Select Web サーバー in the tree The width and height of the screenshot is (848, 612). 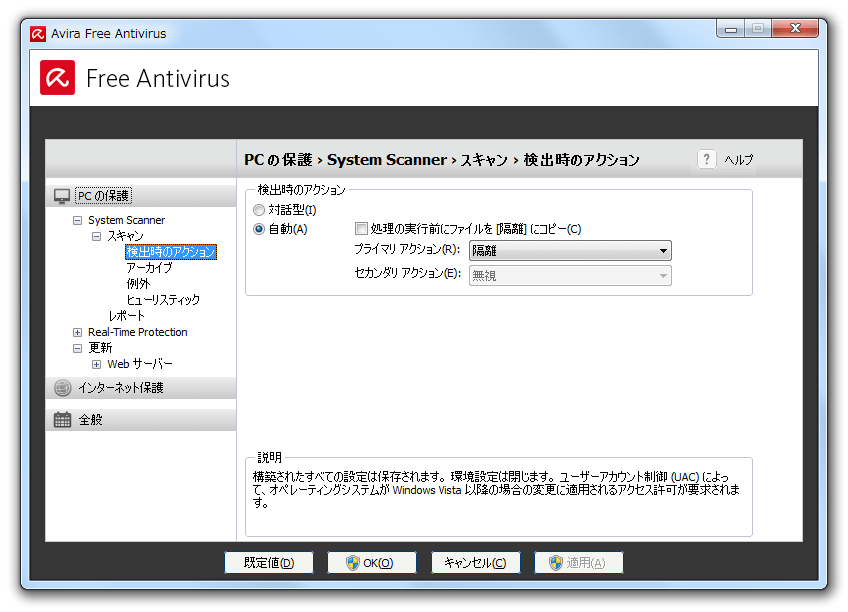[x=140, y=364]
